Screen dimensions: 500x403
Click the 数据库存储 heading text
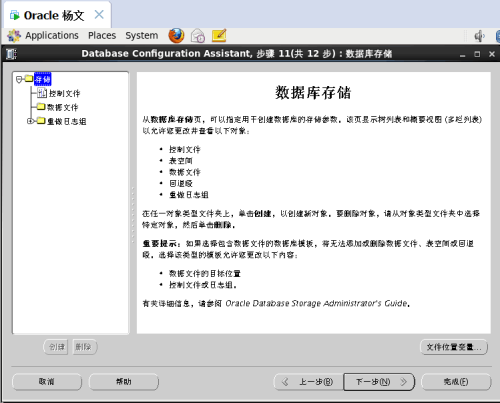[x=313, y=92]
